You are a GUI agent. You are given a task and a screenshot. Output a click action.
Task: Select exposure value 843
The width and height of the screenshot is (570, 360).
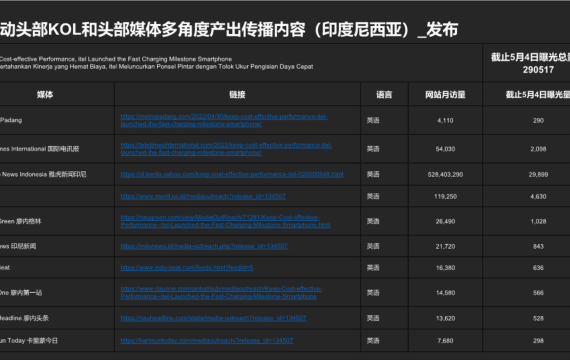538,246
